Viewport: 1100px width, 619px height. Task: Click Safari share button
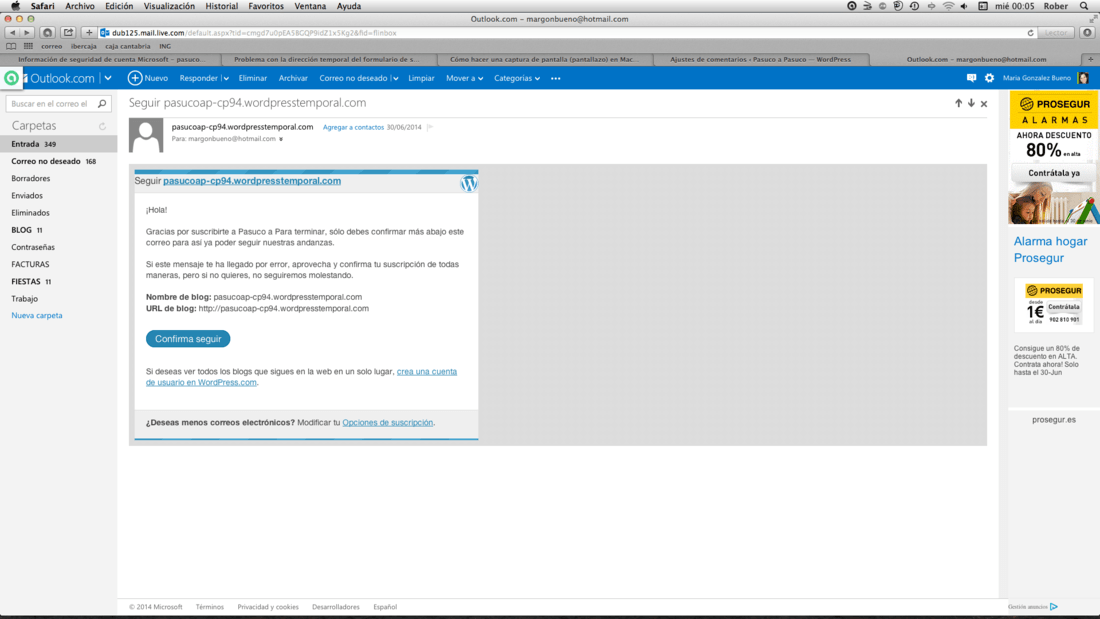click(x=68, y=32)
